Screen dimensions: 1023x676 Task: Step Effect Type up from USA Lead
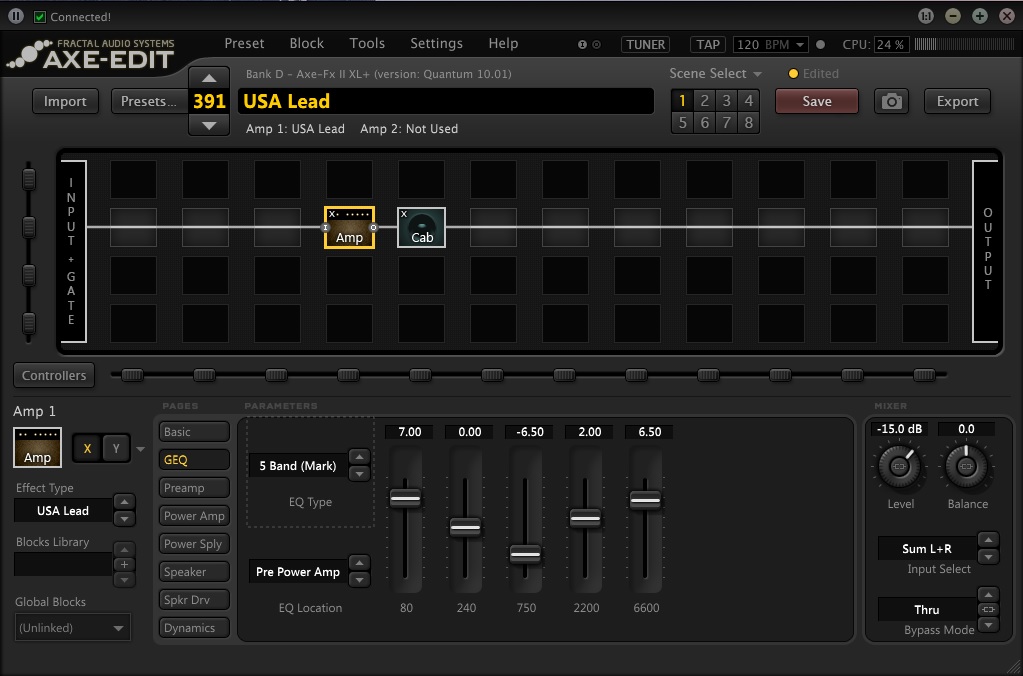(x=124, y=502)
